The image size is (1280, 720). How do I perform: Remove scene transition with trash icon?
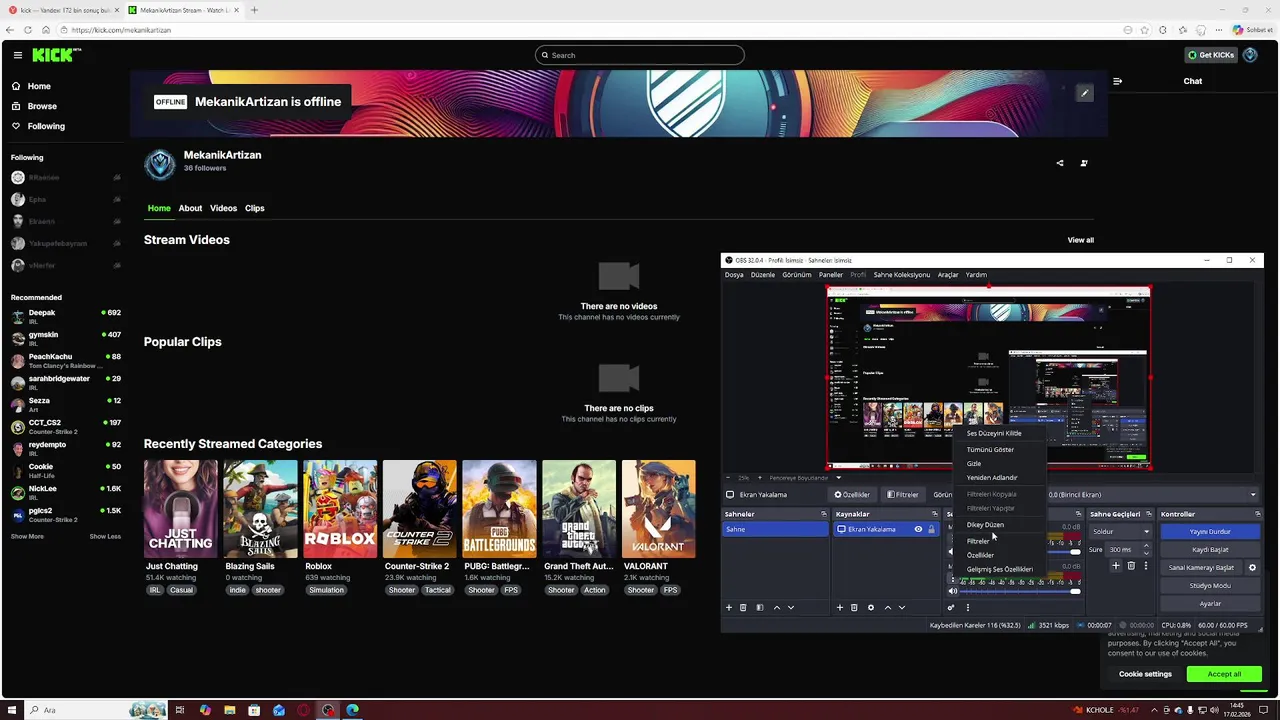tap(1131, 566)
